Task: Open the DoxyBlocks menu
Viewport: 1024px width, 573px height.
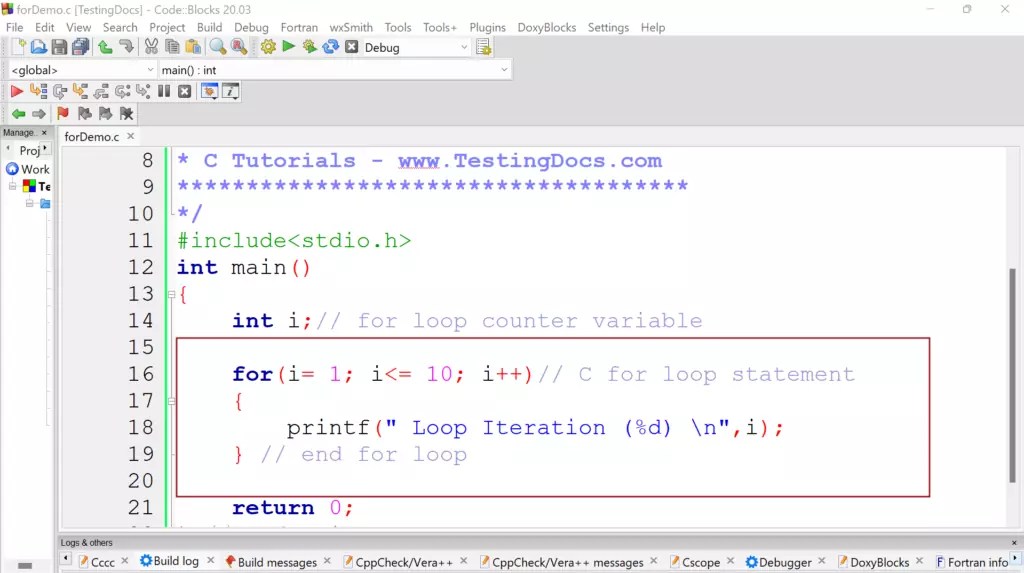Action: [547, 27]
